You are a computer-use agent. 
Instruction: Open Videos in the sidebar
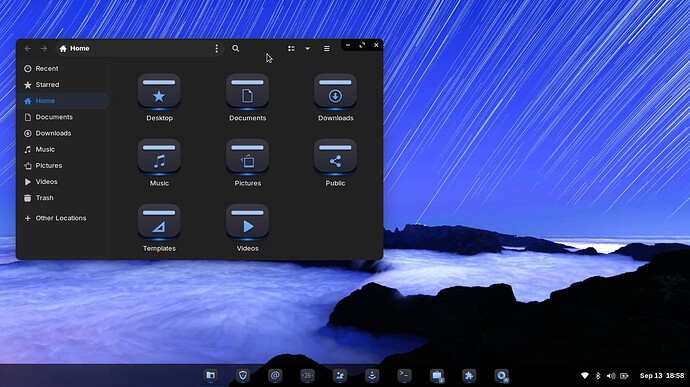click(x=64, y=181)
